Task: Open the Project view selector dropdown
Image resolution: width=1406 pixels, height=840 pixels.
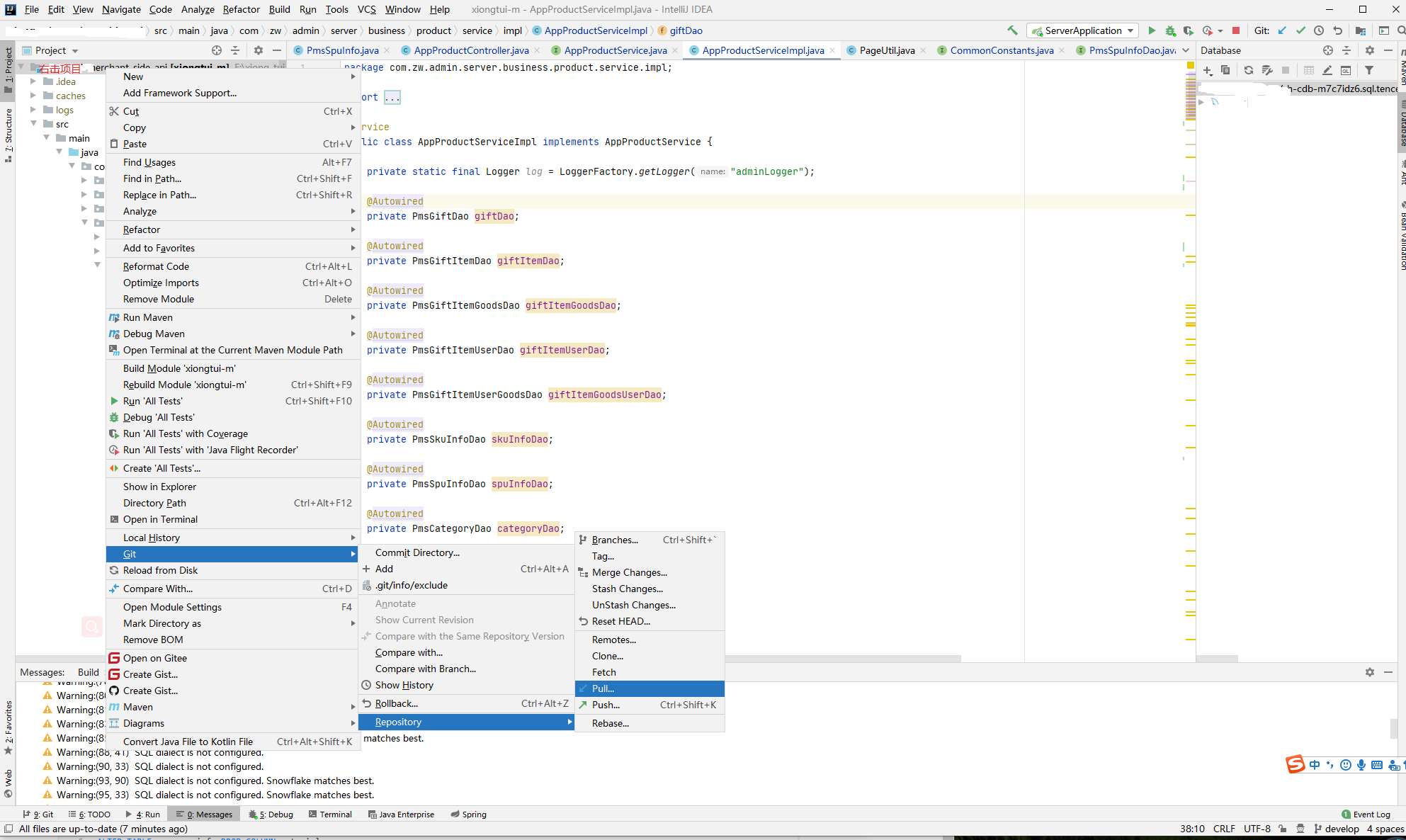Action: pos(50,50)
